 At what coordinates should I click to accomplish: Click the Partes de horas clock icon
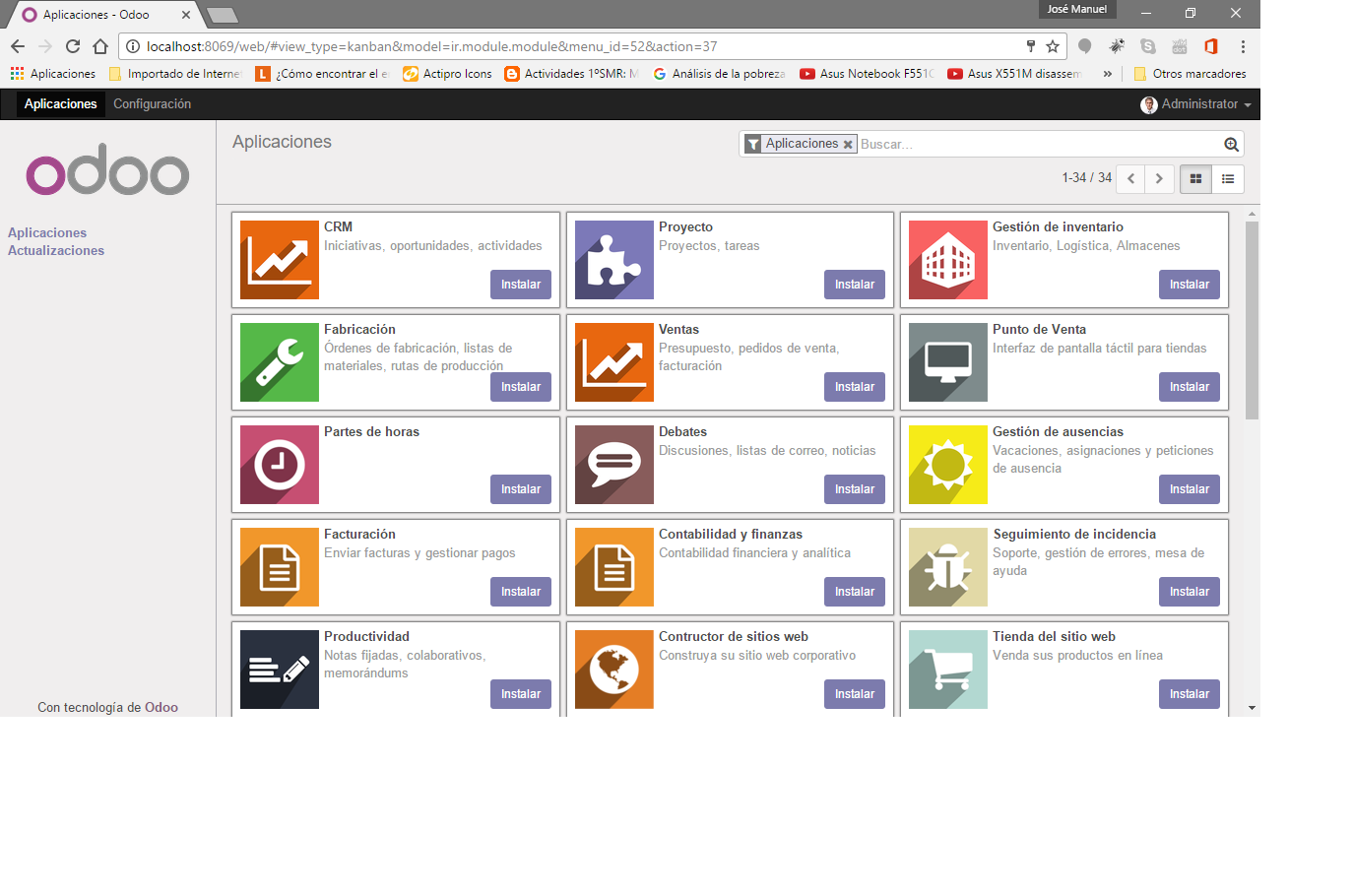[x=280, y=465]
